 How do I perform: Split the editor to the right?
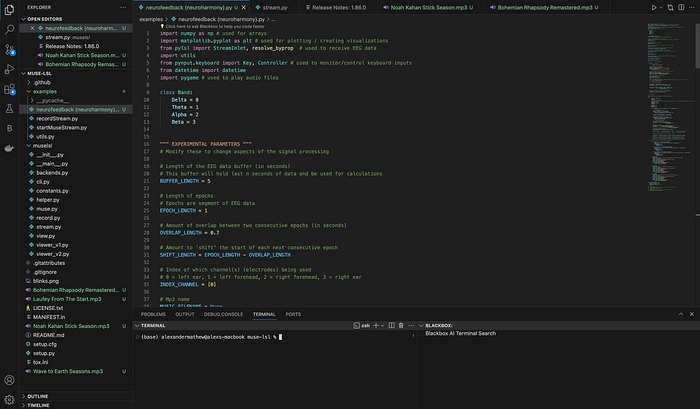tap(681, 8)
